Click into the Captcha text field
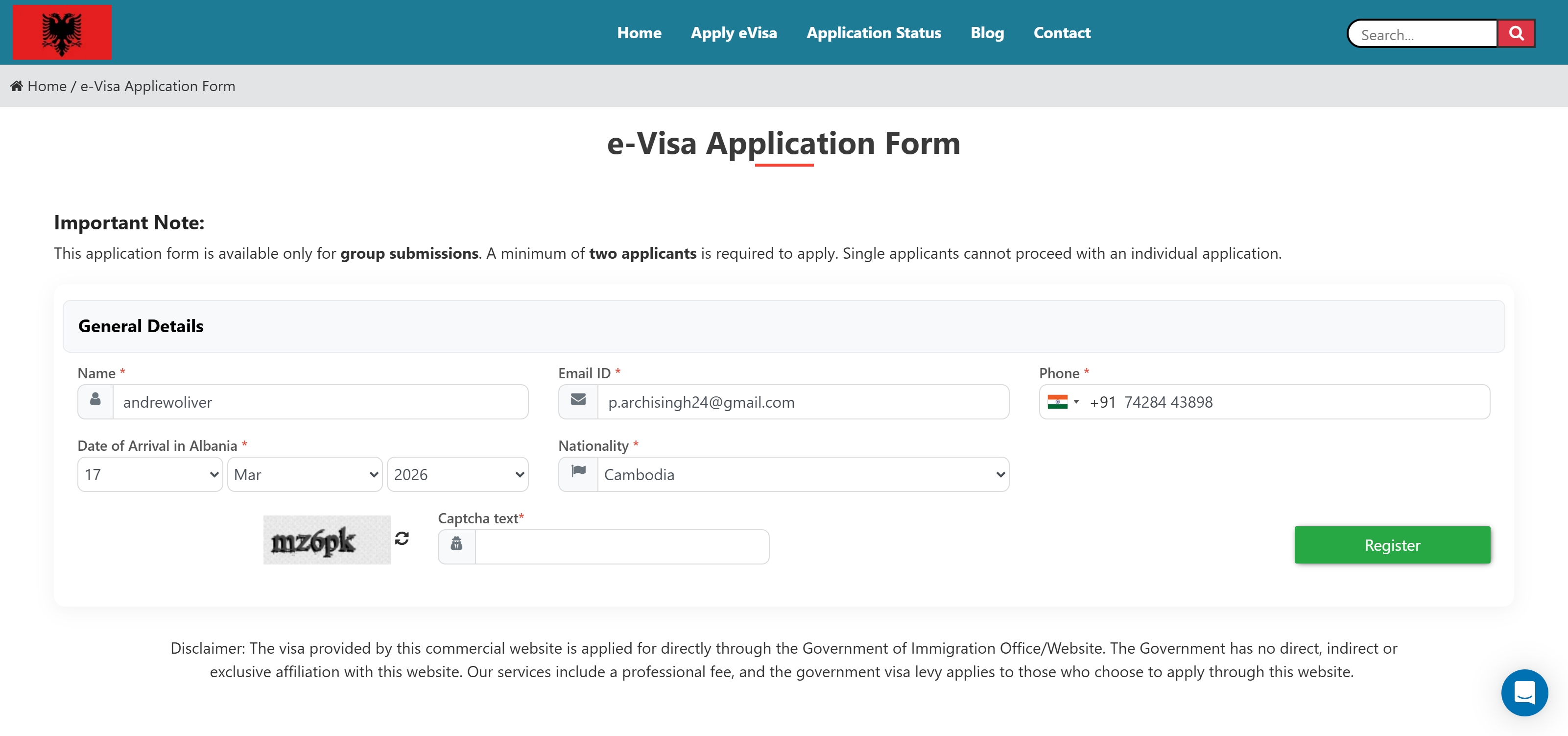 [x=621, y=546]
